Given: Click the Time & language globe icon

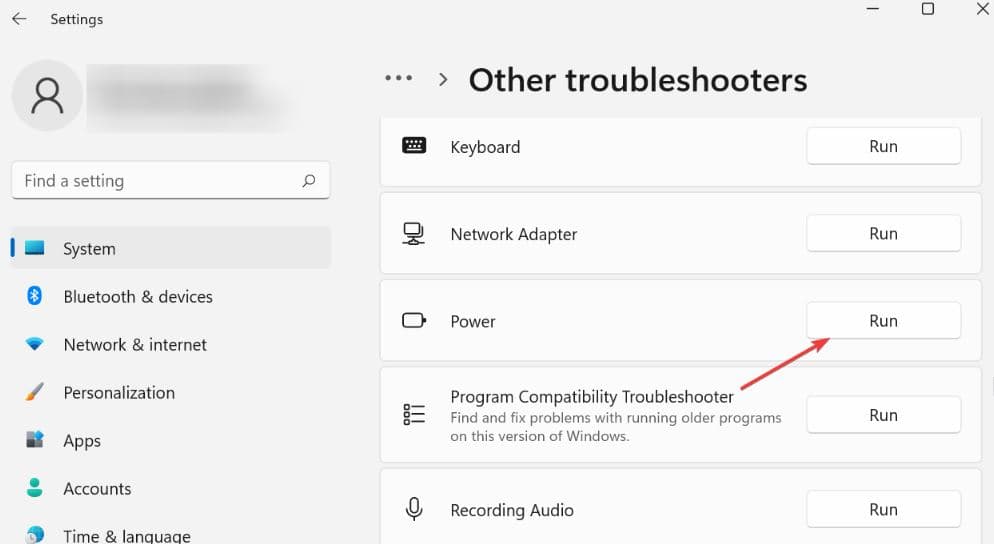Looking at the screenshot, I should coord(34,534).
